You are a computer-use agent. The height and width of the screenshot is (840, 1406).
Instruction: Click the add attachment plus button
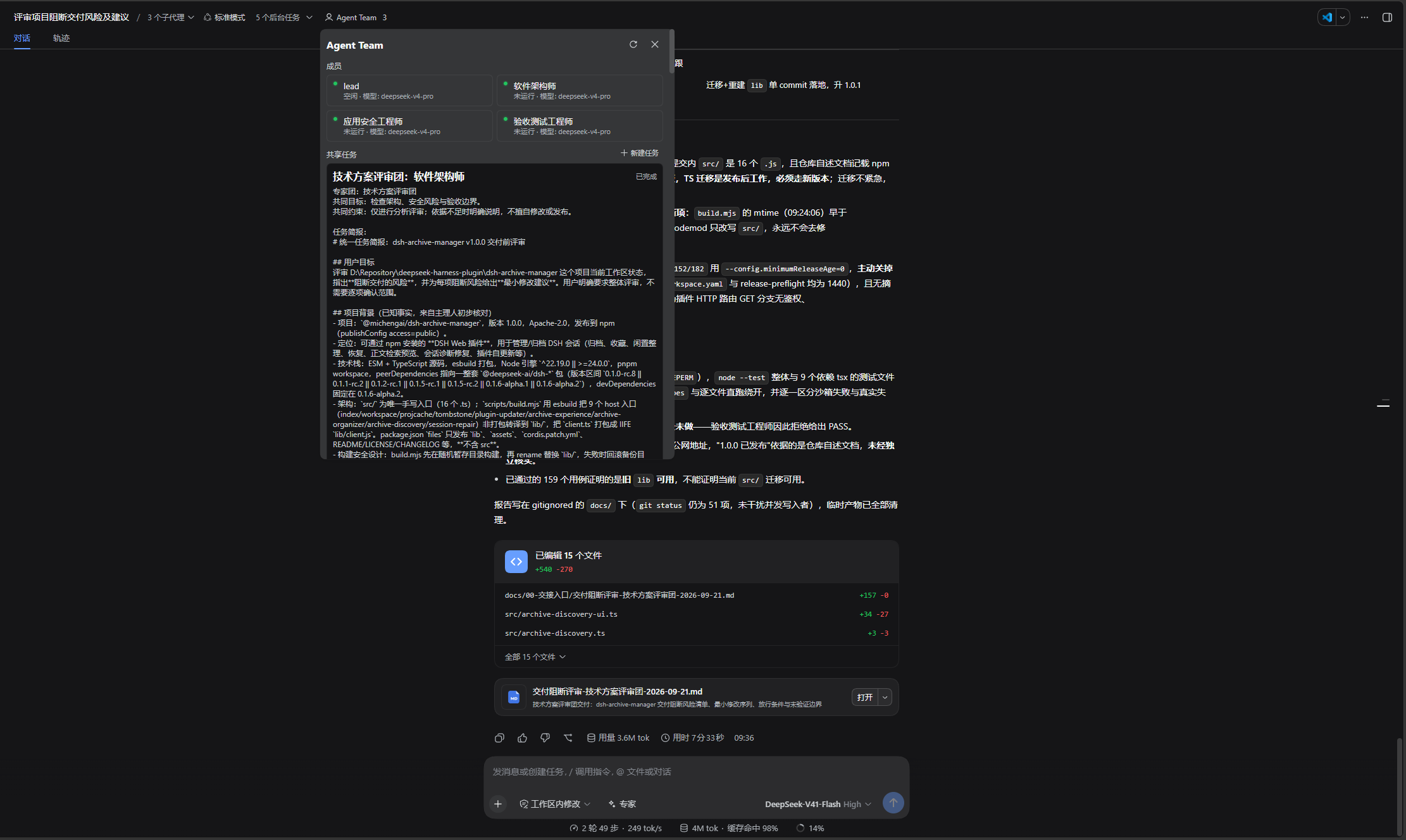click(498, 803)
